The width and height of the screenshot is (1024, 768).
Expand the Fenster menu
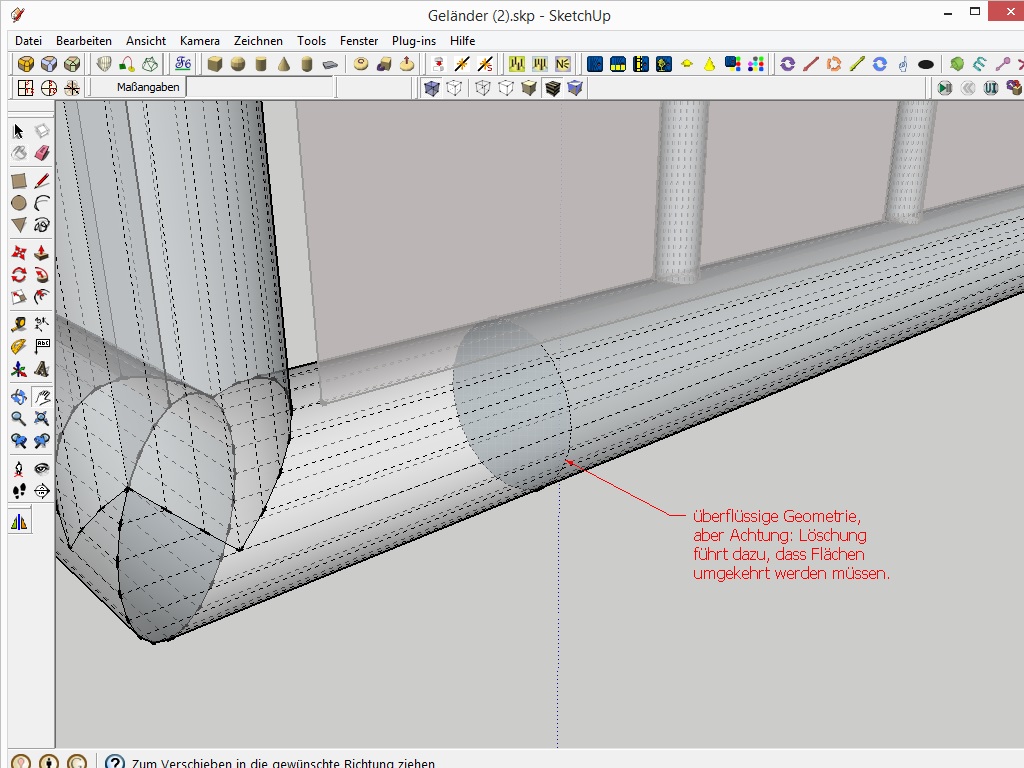click(359, 41)
